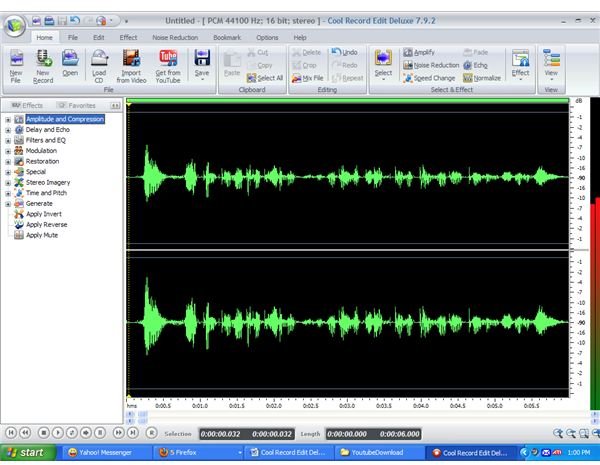Image resolution: width=600 pixels, height=465 pixels.
Task: Click the Undo button in the Editing group
Action: pos(344,52)
